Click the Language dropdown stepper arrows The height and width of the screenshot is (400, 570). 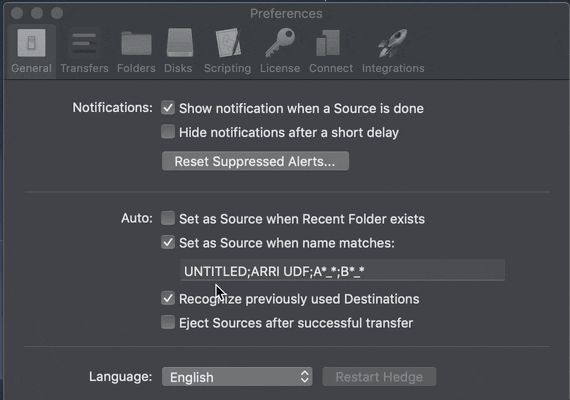(305, 377)
